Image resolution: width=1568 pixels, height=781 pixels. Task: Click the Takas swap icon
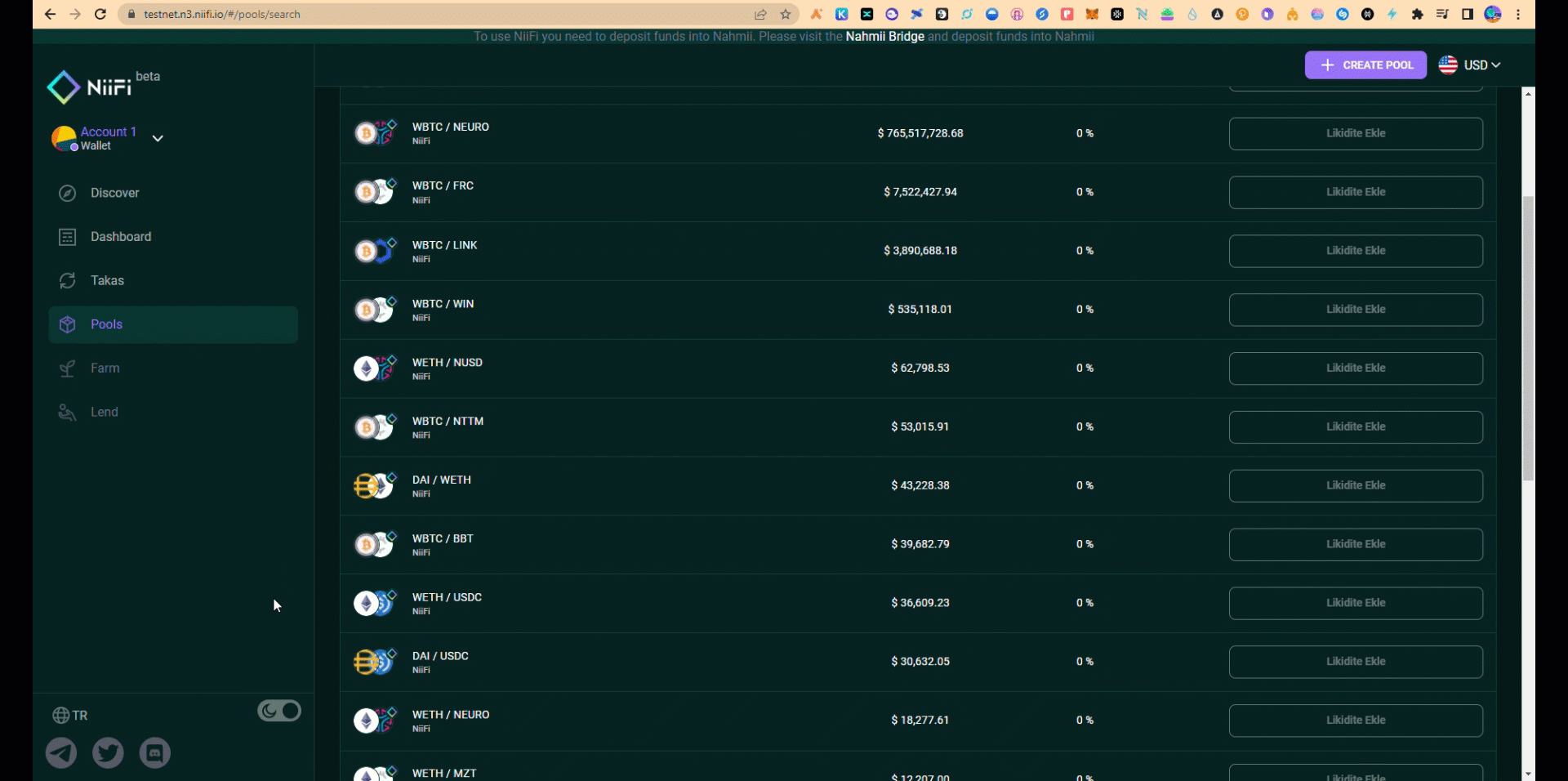coord(68,280)
